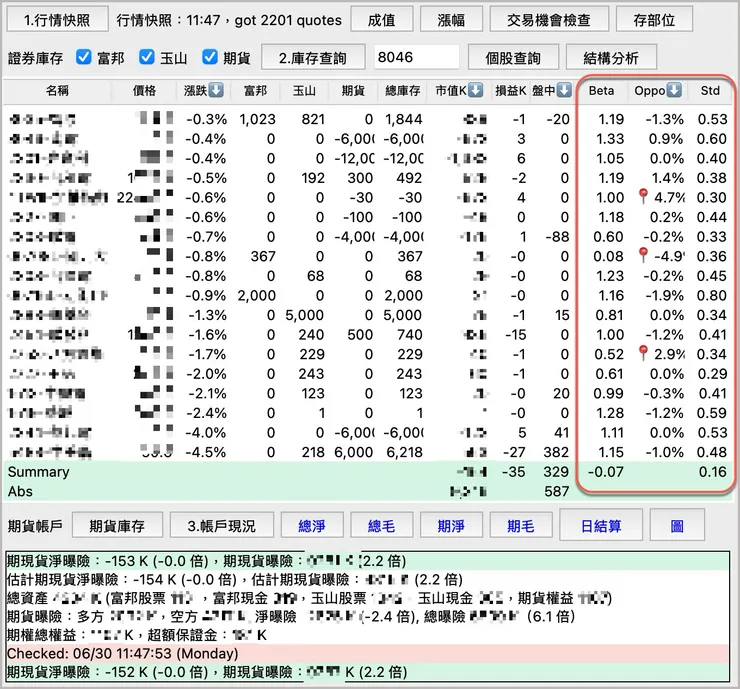
Task: Click the 3.帳戶現況 button
Action: tap(222, 526)
